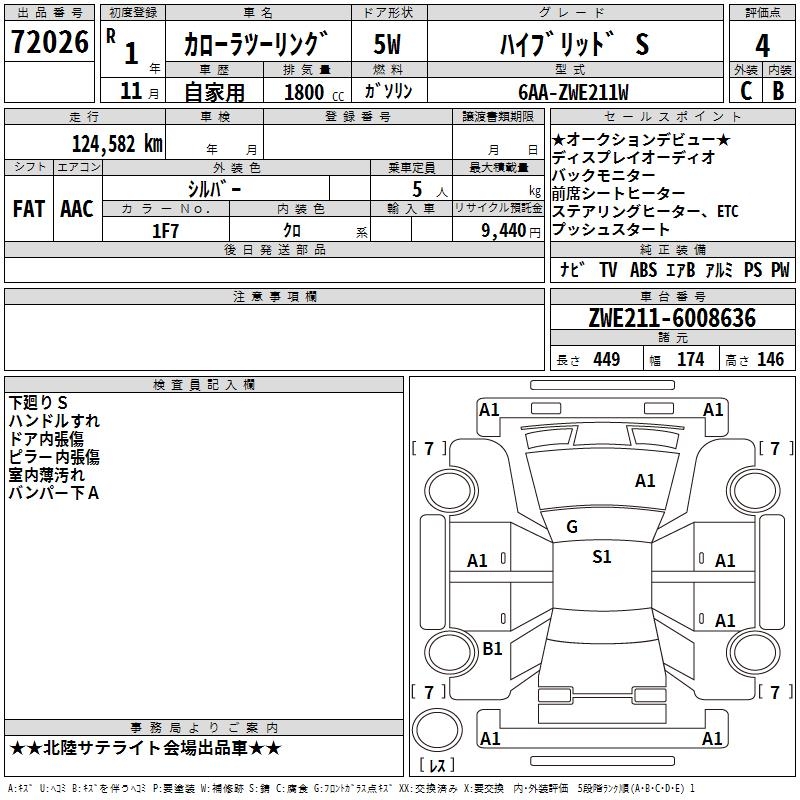Click the B1 mark on the car diagram

pos(492,648)
